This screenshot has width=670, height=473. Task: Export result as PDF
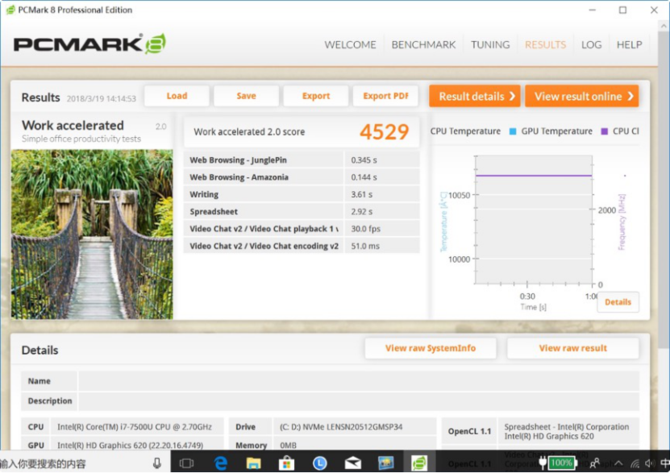(385, 96)
